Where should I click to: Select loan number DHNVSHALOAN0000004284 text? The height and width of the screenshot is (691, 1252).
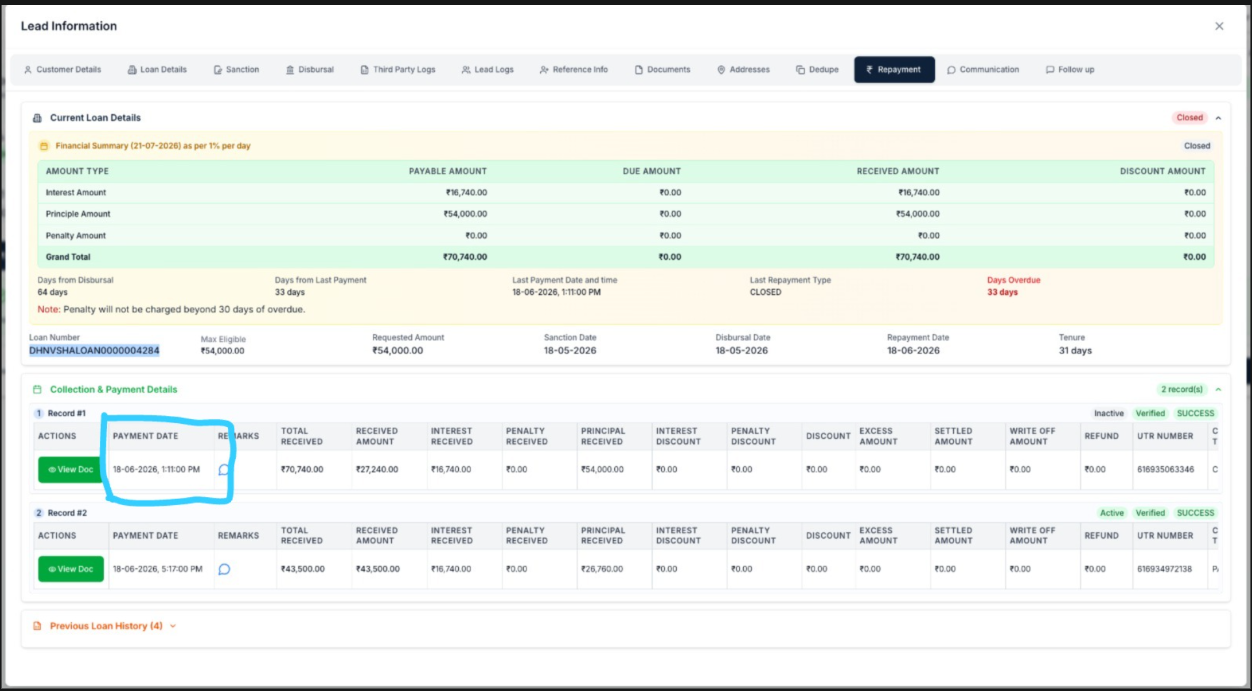94,351
